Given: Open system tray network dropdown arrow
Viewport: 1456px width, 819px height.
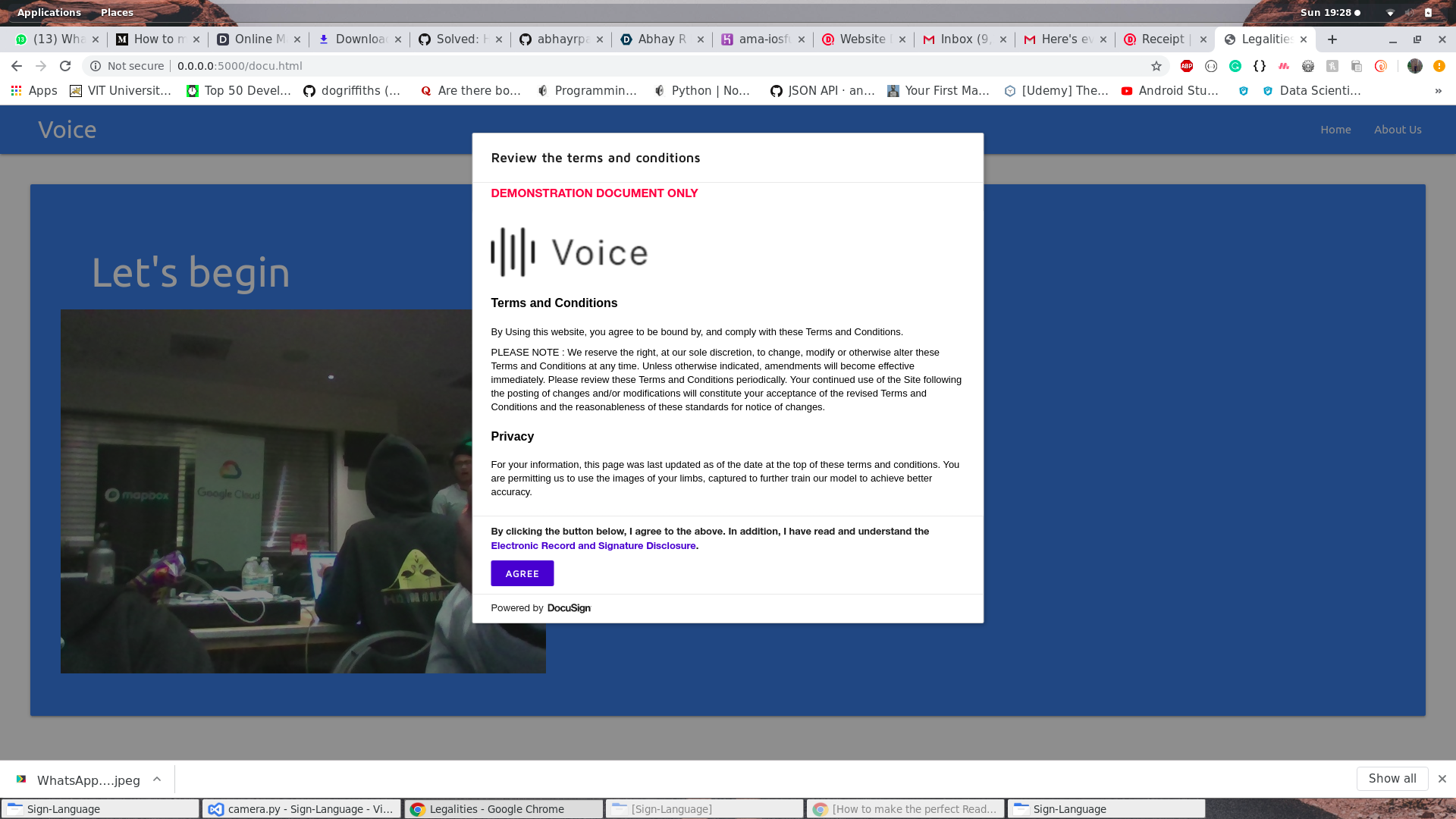Looking at the screenshot, I should pyautogui.click(x=1390, y=13).
